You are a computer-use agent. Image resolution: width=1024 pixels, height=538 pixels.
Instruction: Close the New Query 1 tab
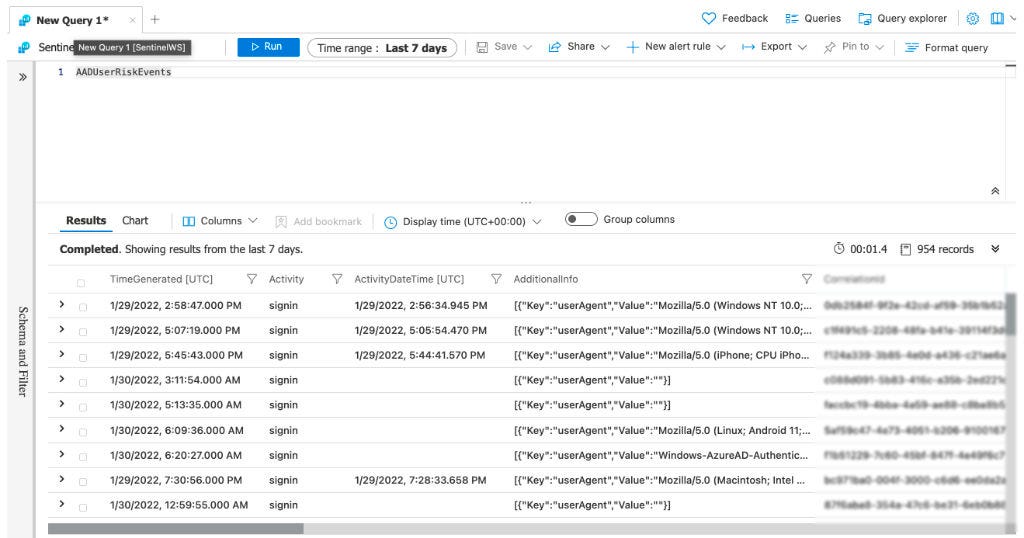(132, 20)
